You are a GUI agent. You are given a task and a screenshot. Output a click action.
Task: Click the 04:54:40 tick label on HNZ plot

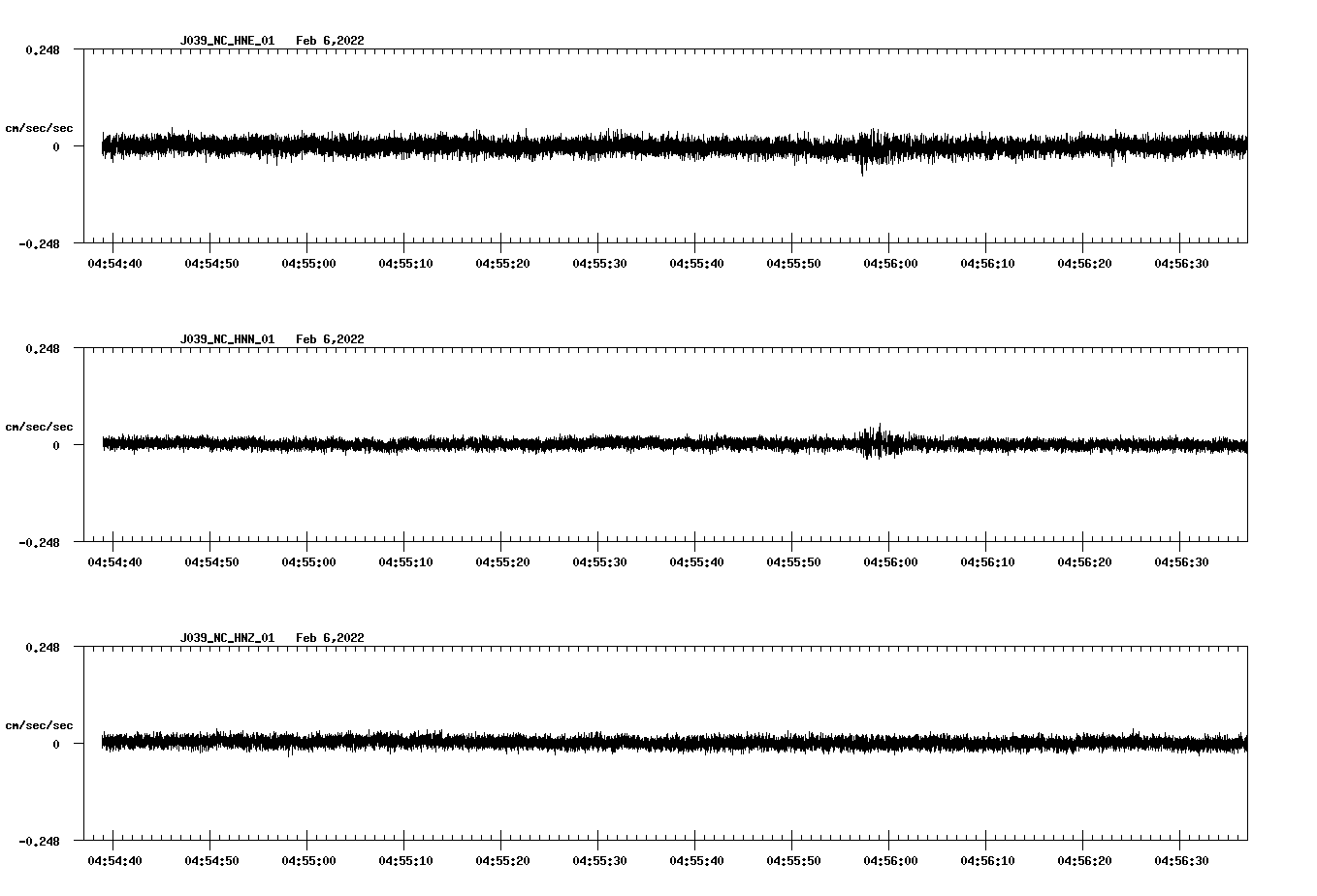click(114, 861)
